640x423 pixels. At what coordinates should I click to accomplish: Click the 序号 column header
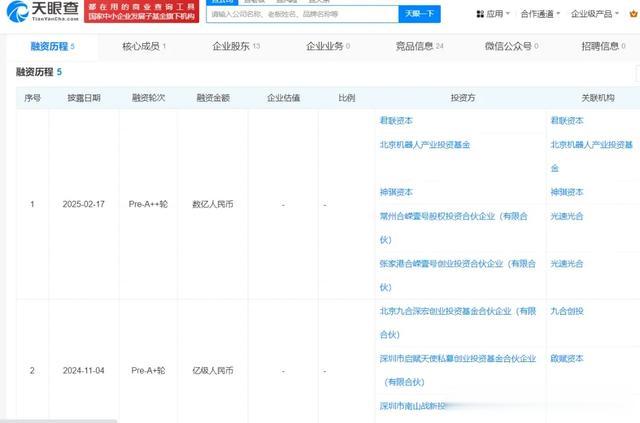click(x=32, y=98)
